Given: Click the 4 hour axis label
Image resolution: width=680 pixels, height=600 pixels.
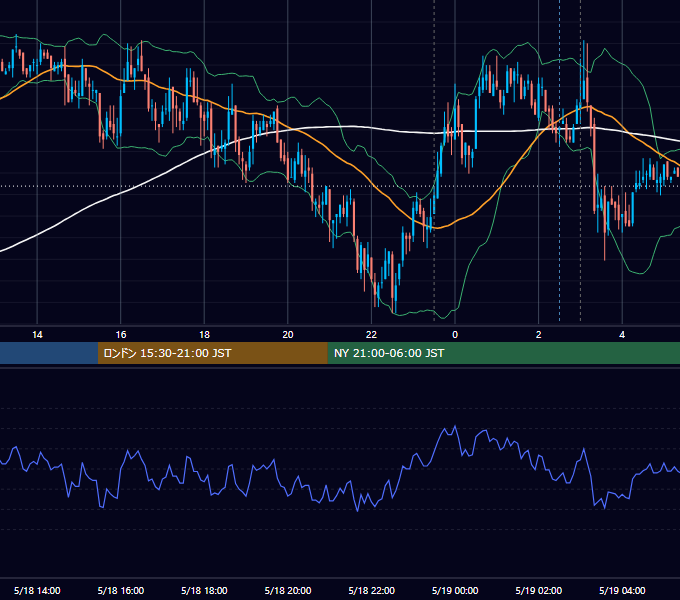Looking at the screenshot, I should [622, 335].
